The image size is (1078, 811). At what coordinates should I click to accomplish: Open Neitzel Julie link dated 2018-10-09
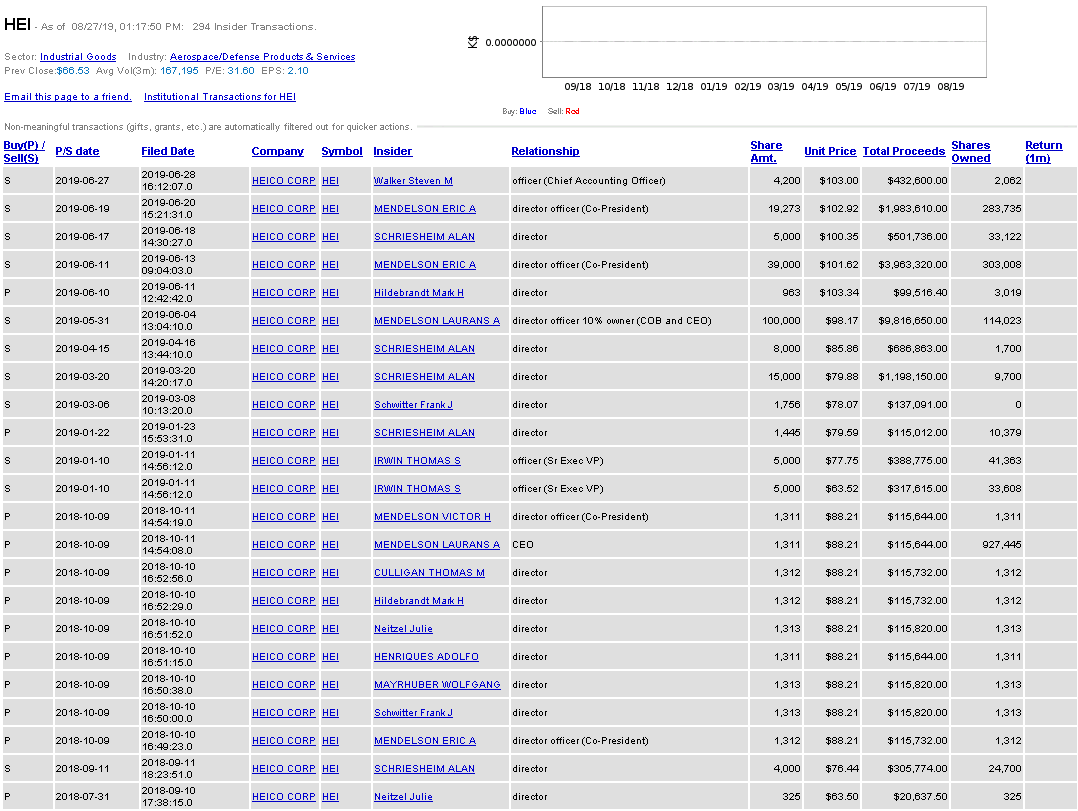coord(403,629)
